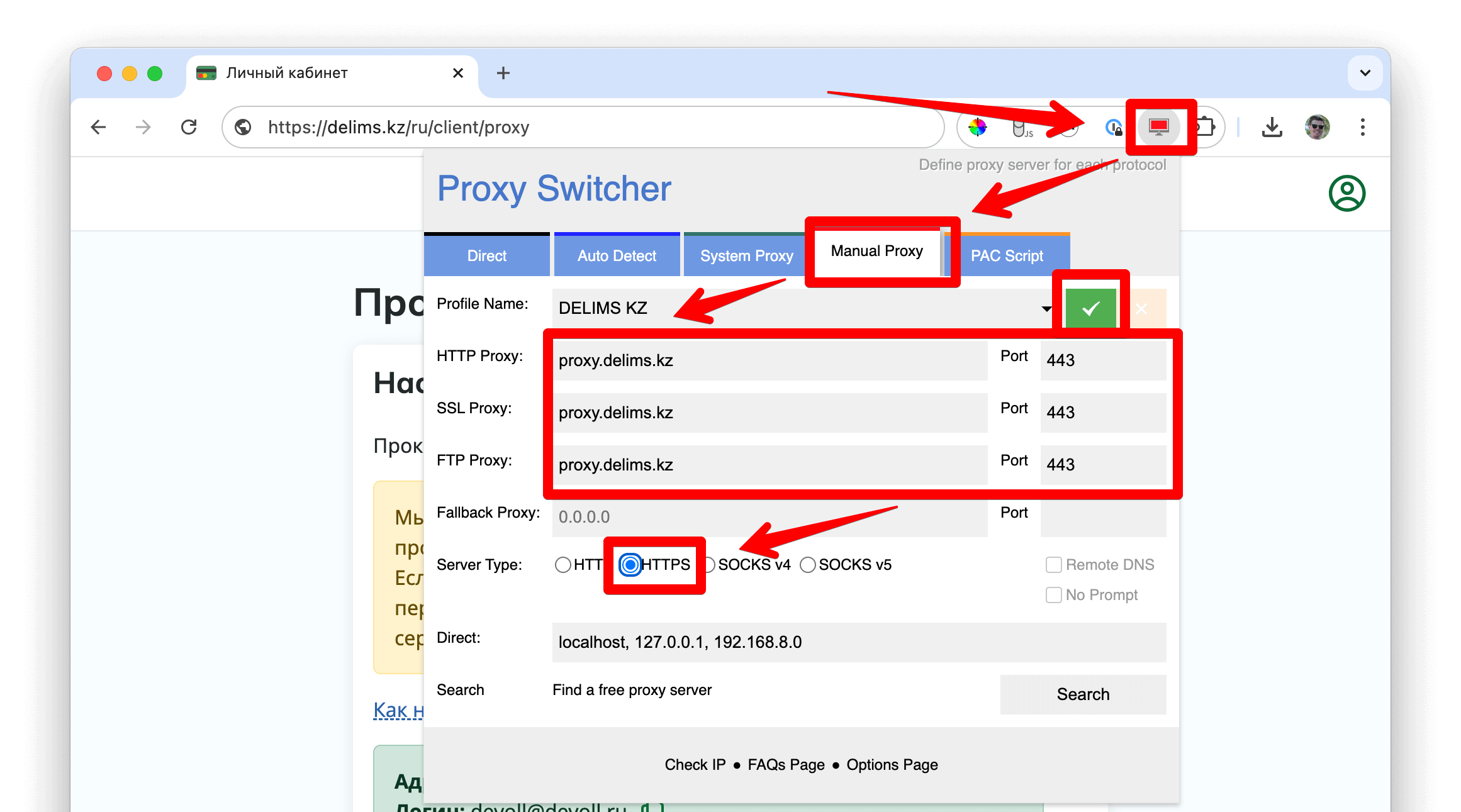The image size is (1461, 812).
Task: Click the HTTP Proxy port field
Action: point(1103,360)
